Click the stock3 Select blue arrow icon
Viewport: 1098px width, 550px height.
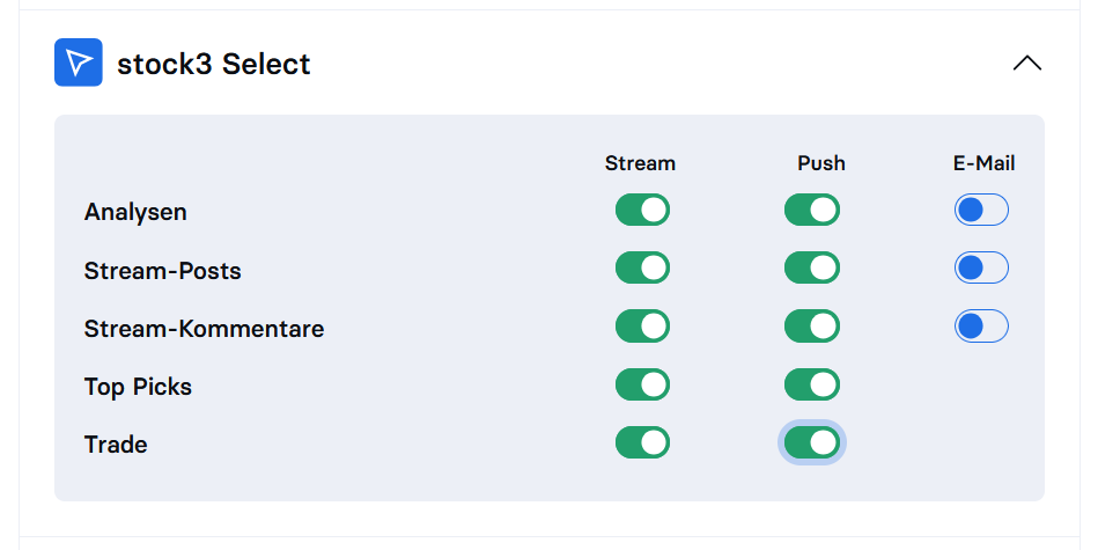78,62
